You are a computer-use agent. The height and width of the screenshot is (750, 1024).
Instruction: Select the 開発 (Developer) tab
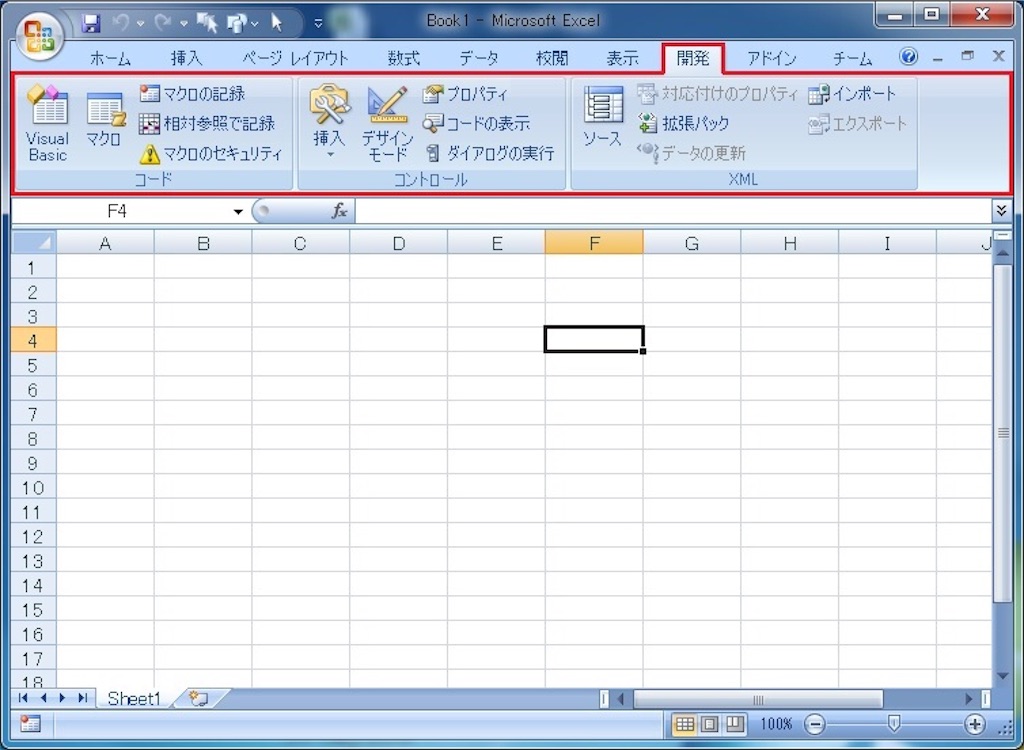pyautogui.click(x=693, y=59)
